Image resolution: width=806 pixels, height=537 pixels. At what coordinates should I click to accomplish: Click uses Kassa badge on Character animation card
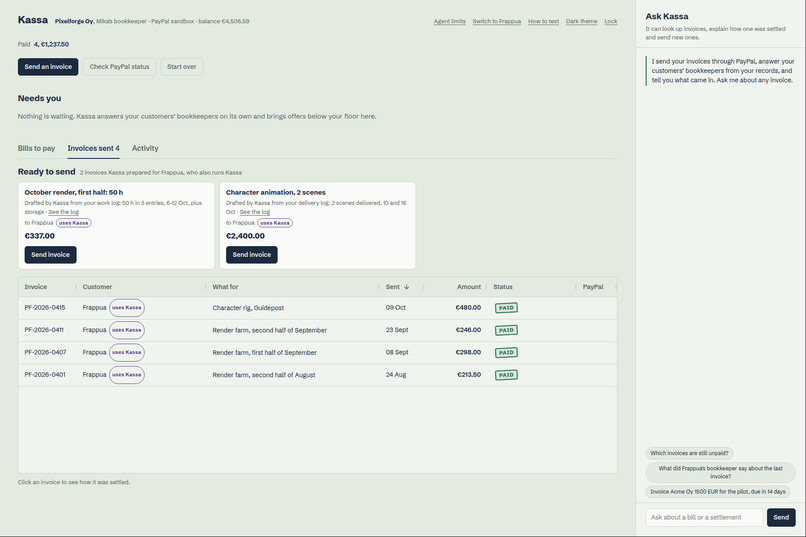(275, 223)
